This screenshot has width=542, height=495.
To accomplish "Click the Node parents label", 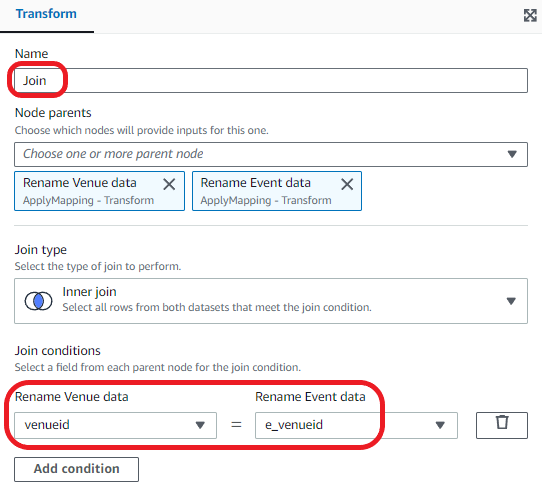I will [53, 113].
